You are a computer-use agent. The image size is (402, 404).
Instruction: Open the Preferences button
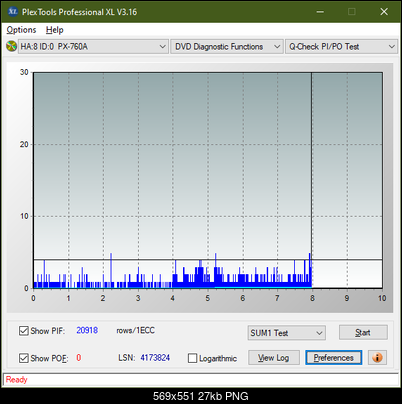[x=333, y=358]
